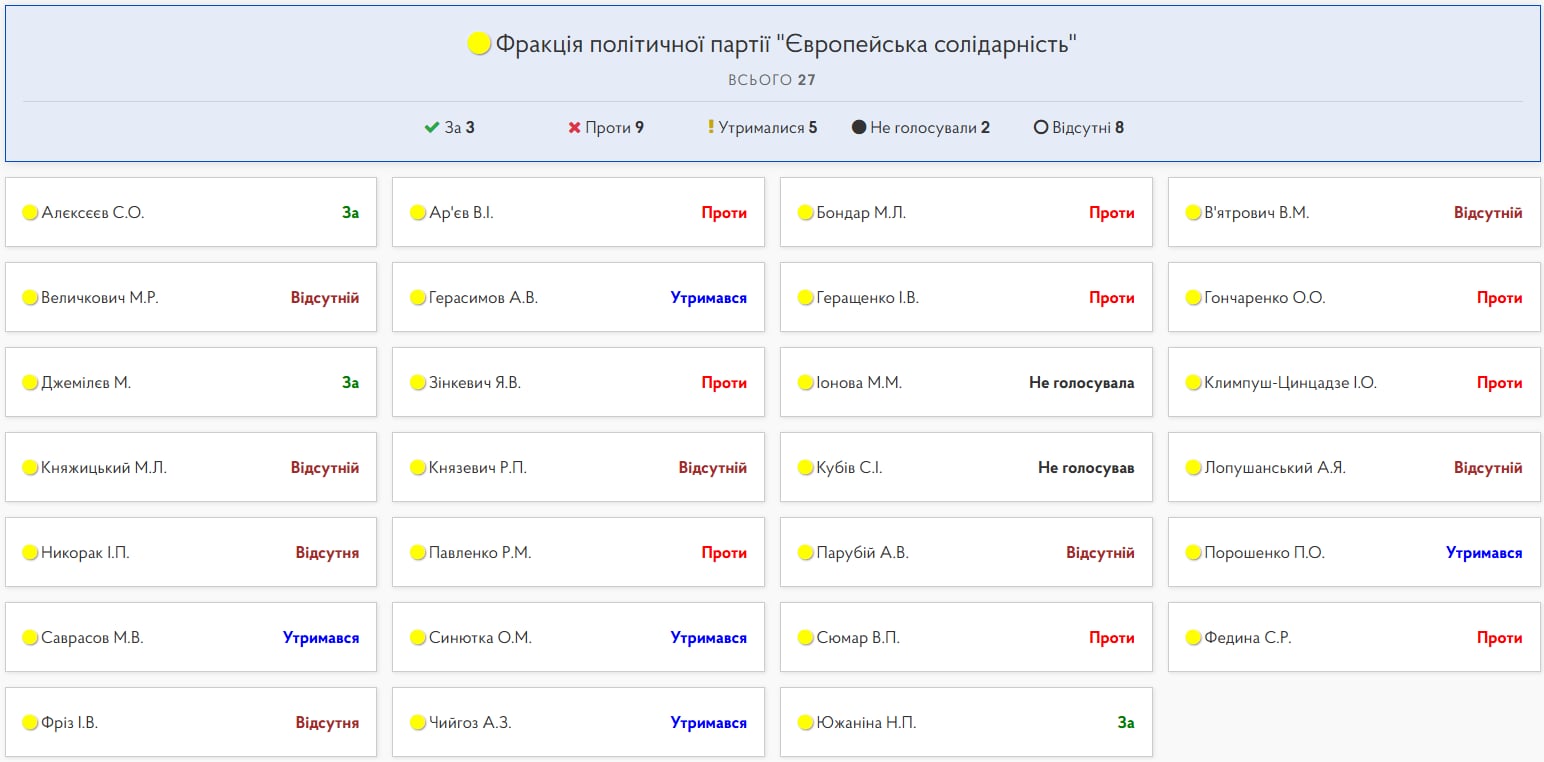Click Не голосувала status for Іонова М.М.
This screenshot has height=762, width=1544.
tap(1081, 383)
